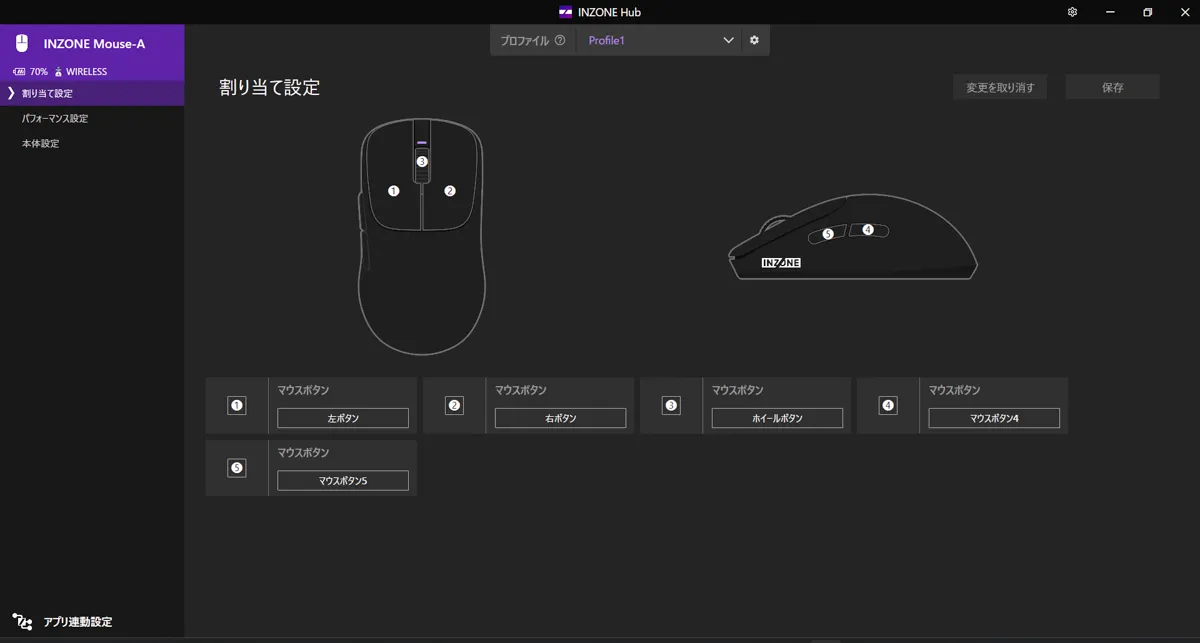Expand the profile list chevron arrow

point(728,41)
